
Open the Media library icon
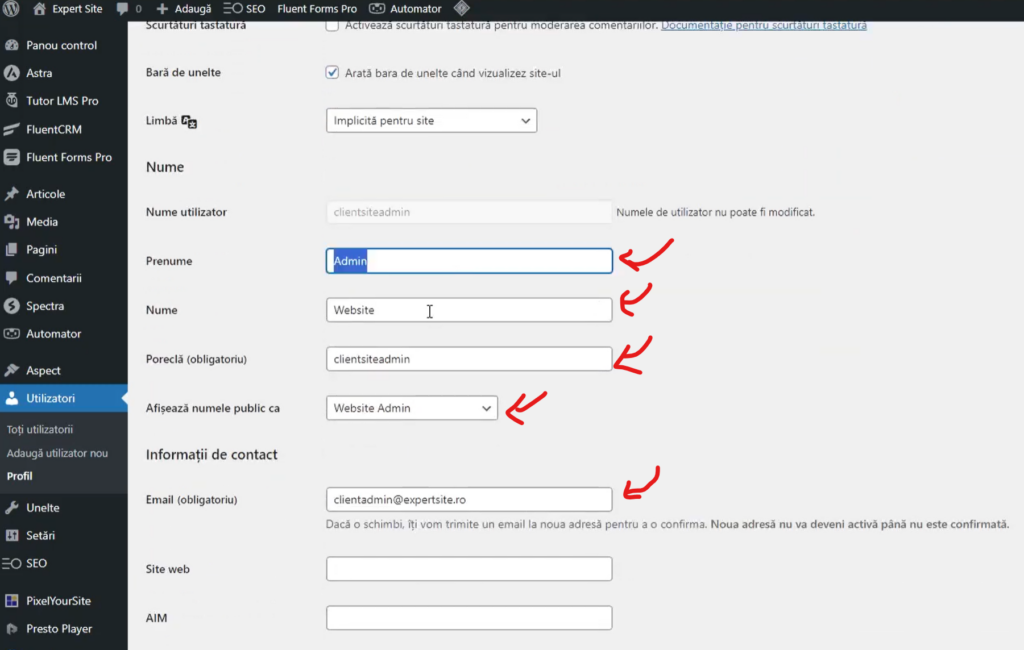[12, 222]
